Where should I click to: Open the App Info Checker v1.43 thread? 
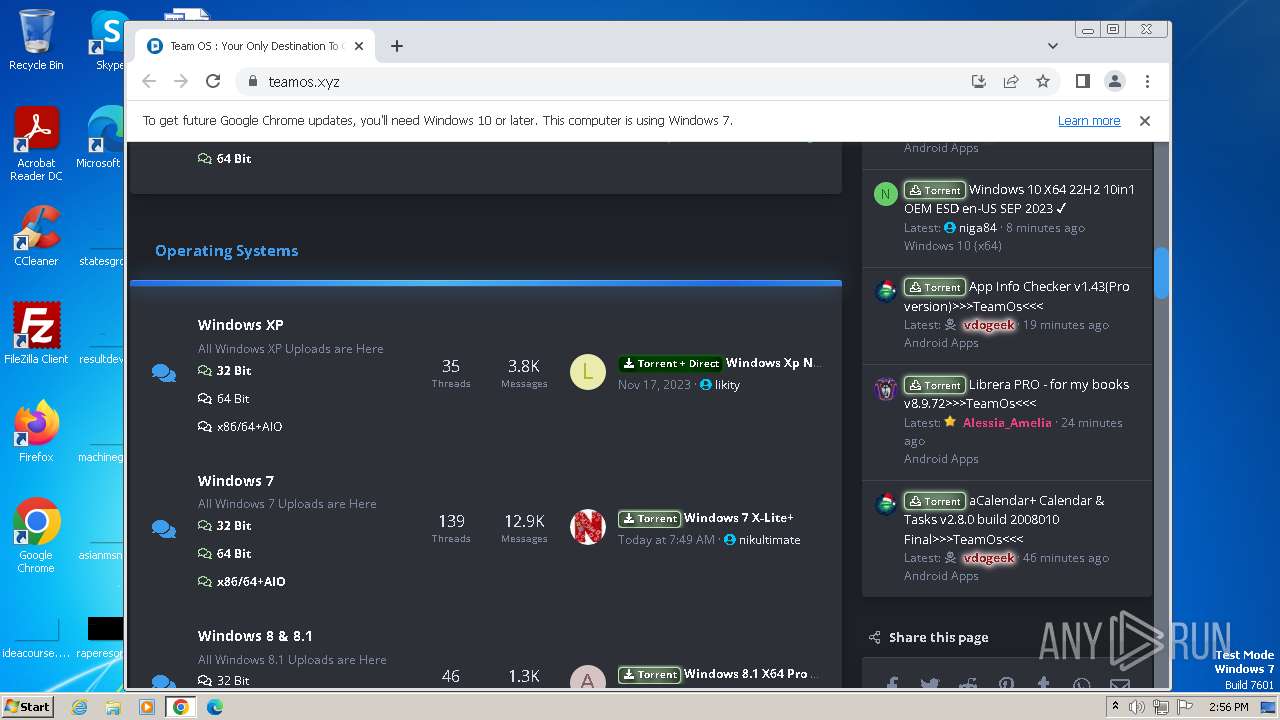1017,296
